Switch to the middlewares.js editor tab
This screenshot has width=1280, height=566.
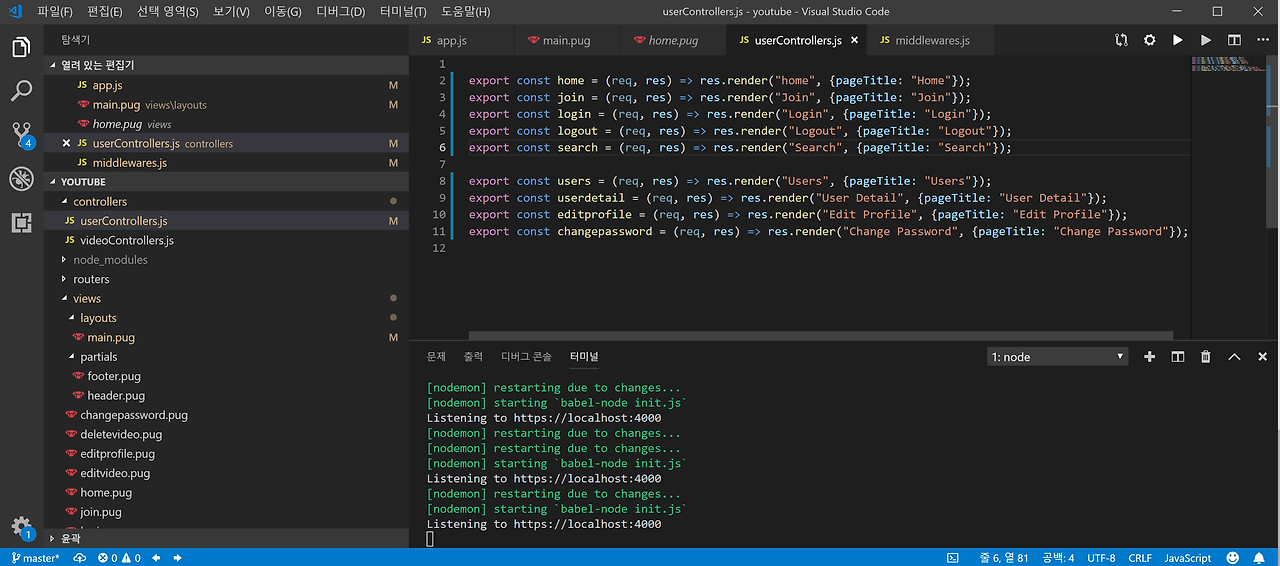pyautogui.click(x=931, y=41)
